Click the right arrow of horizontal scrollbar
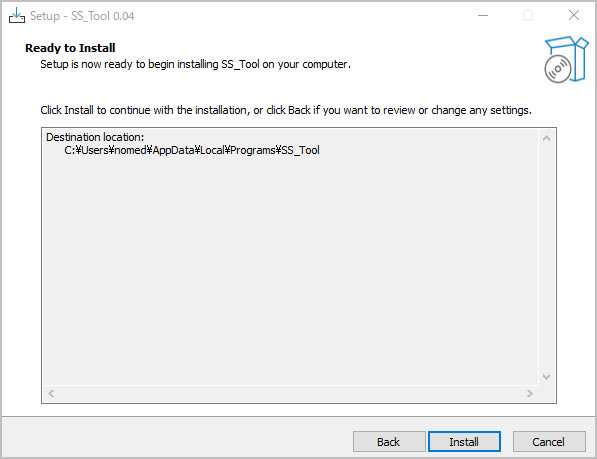 tap(529, 393)
